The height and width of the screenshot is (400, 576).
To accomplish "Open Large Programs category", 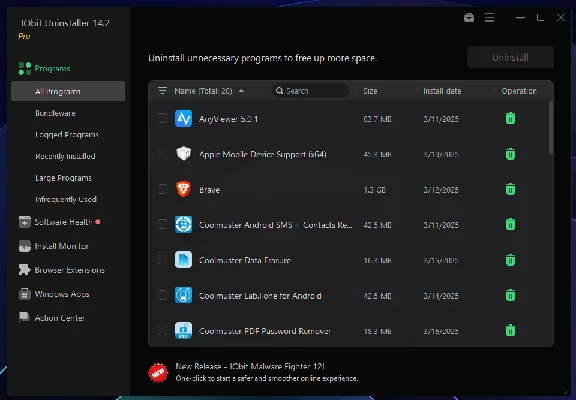I will pyautogui.click(x=63, y=178).
